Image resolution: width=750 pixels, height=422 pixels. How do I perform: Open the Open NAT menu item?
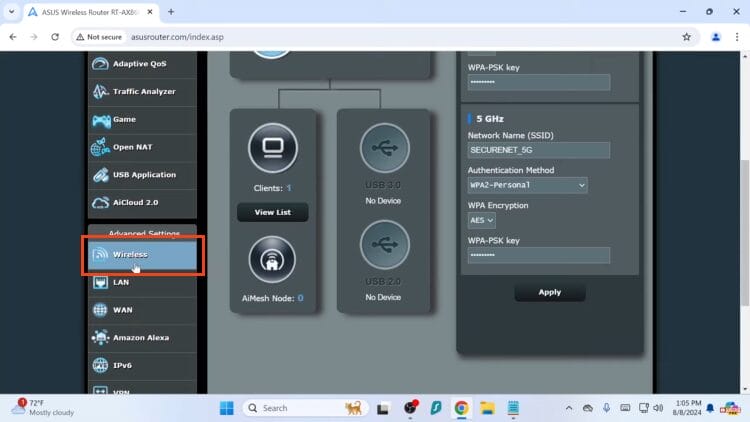[142, 147]
